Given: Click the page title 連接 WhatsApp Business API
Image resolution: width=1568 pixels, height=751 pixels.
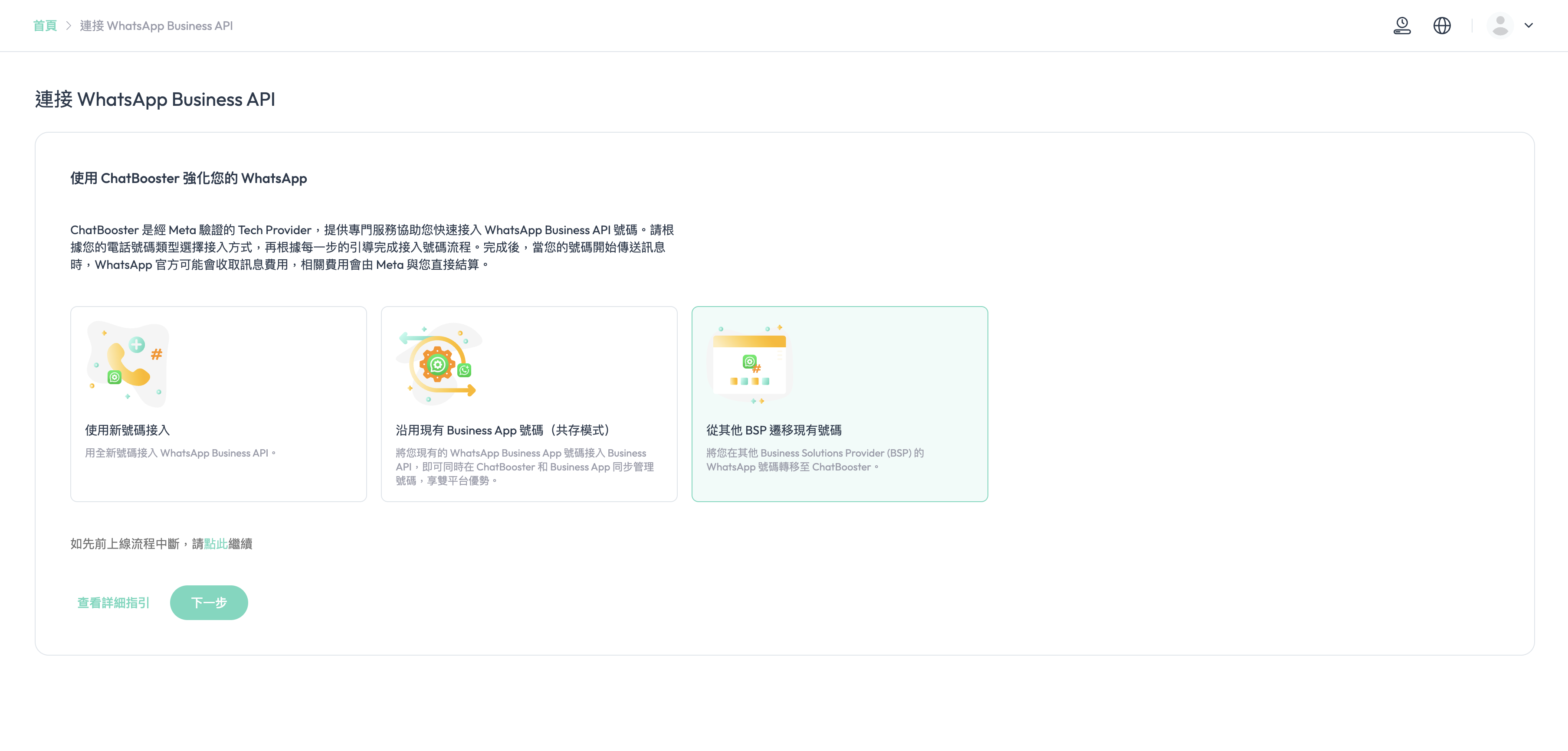Looking at the screenshot, I should [x=155, y=99].
